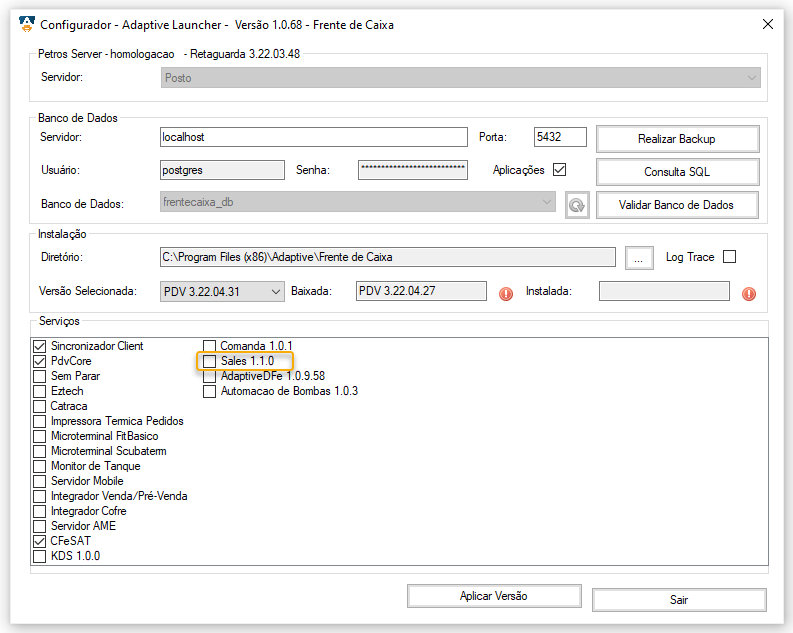793x633 pixels.
Task: Open Consulta SQL
Action: click(677, 172)
